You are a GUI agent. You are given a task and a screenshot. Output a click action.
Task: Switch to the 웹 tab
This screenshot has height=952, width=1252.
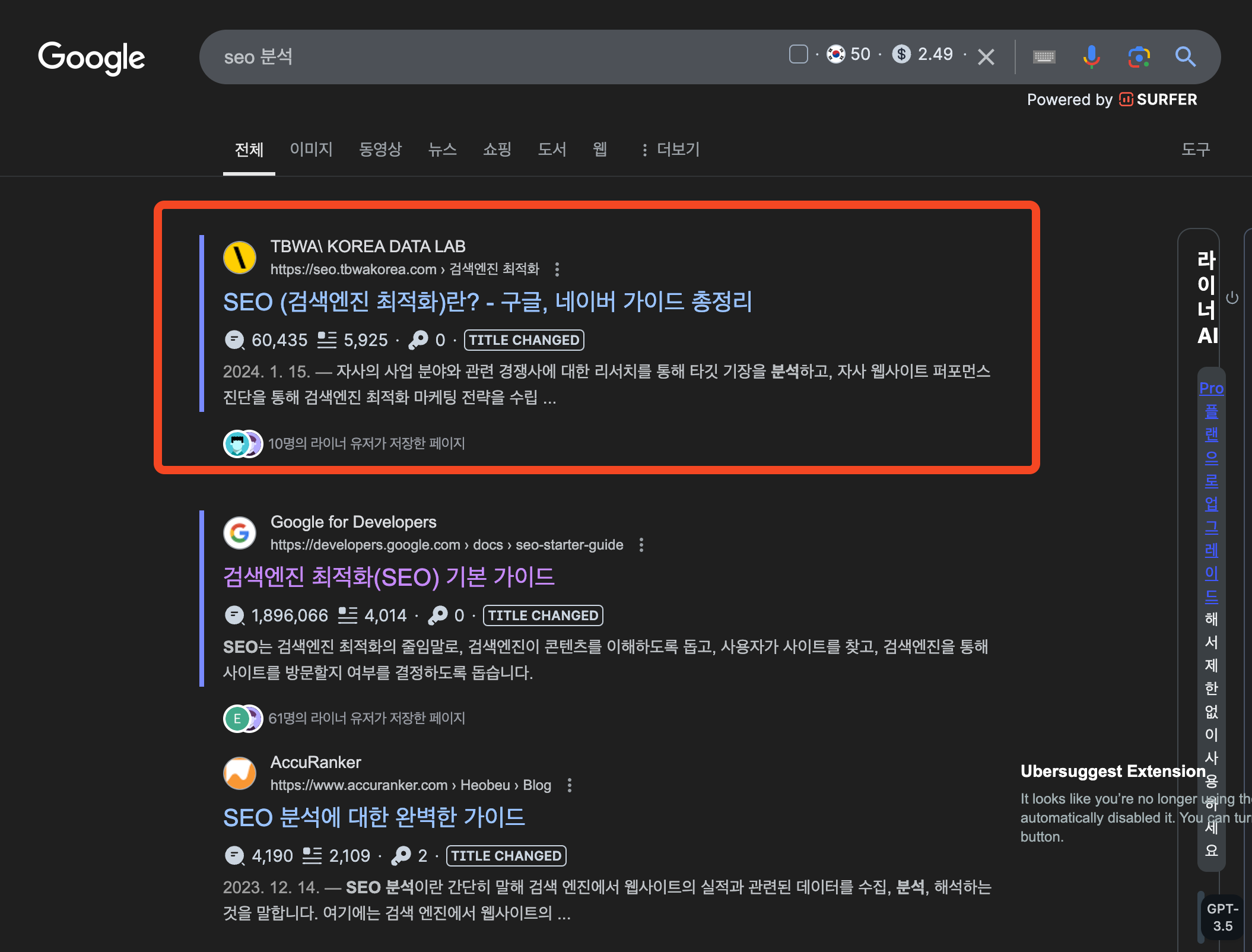coord(600,149)
